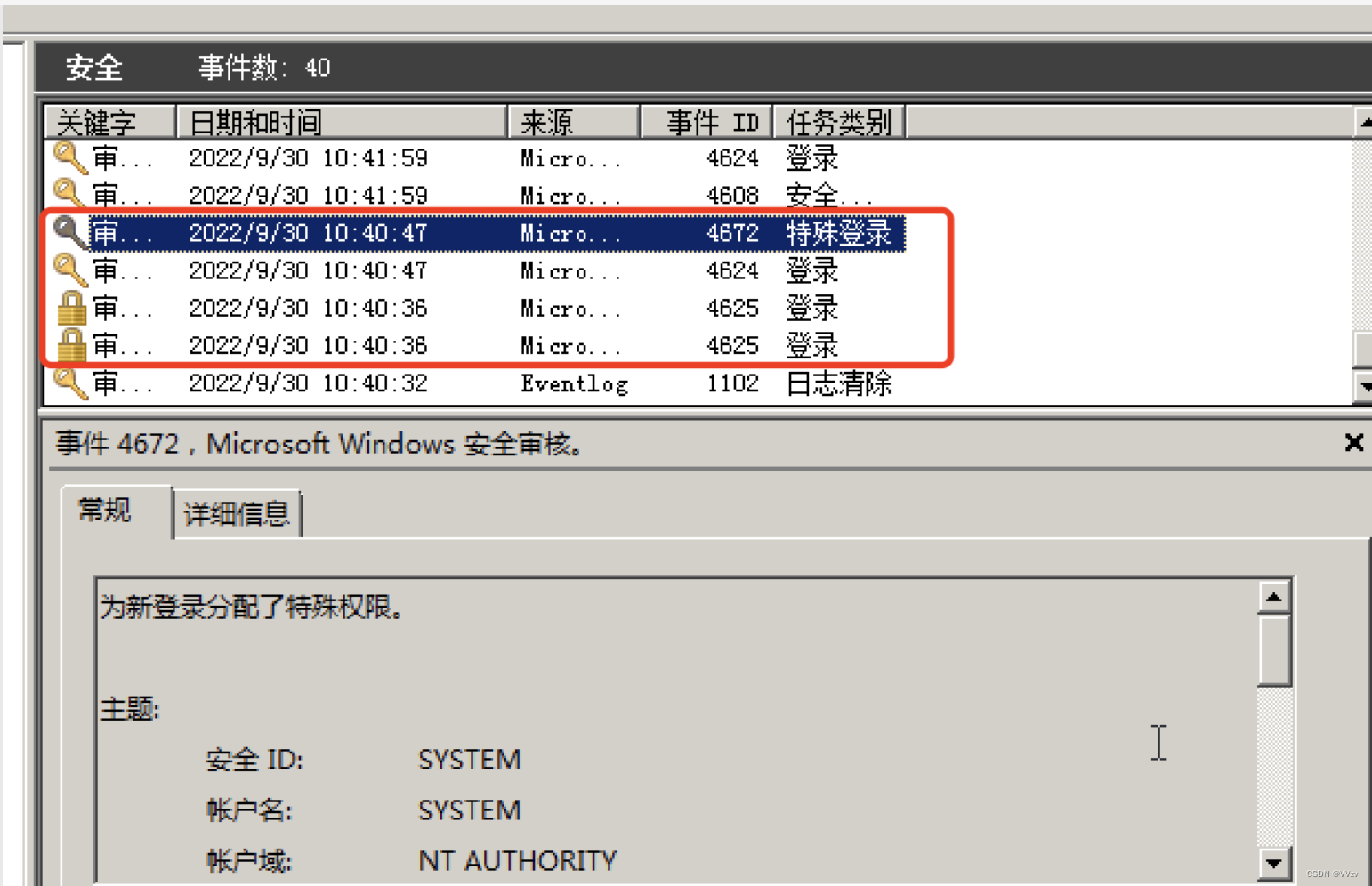The height and width of the screenshot is (886, 1372).
Task: Click the NT AUTHORITY account domain value
Action: tap(517, 860)
